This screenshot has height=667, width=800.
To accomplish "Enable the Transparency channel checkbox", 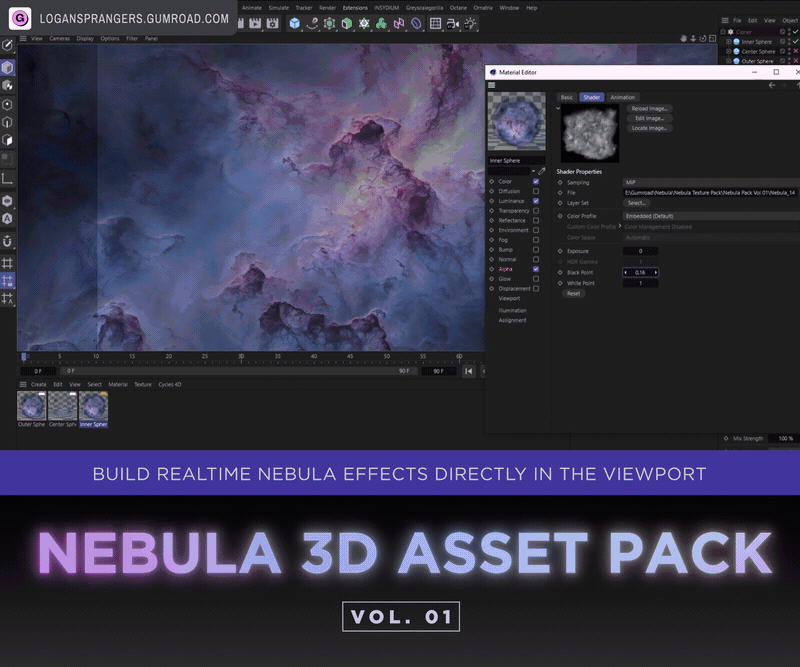I will coord(536,210).
